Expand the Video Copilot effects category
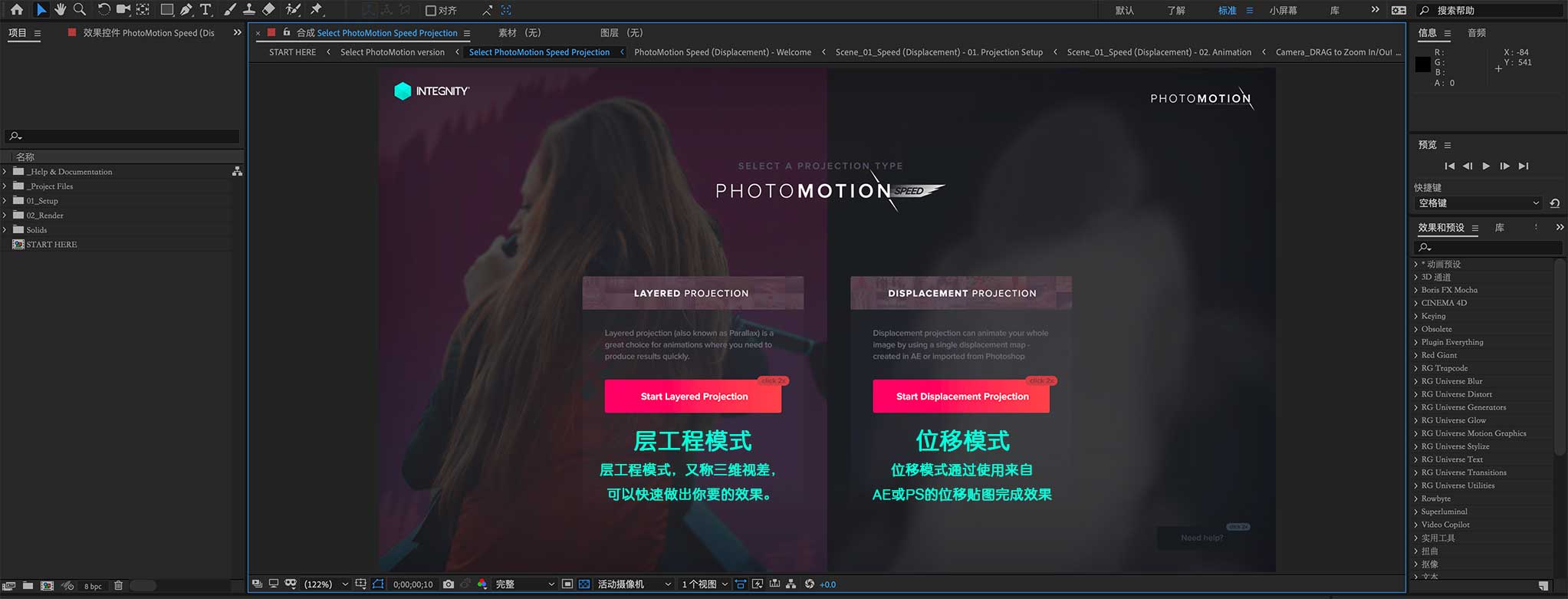The width and height of the screenshot is (1568, 599). [x=1416, y=525]
